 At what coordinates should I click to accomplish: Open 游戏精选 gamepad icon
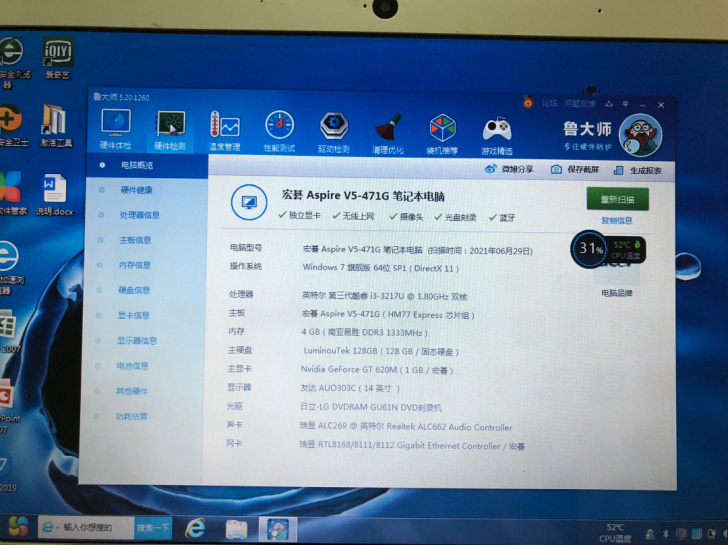(497, 135)
